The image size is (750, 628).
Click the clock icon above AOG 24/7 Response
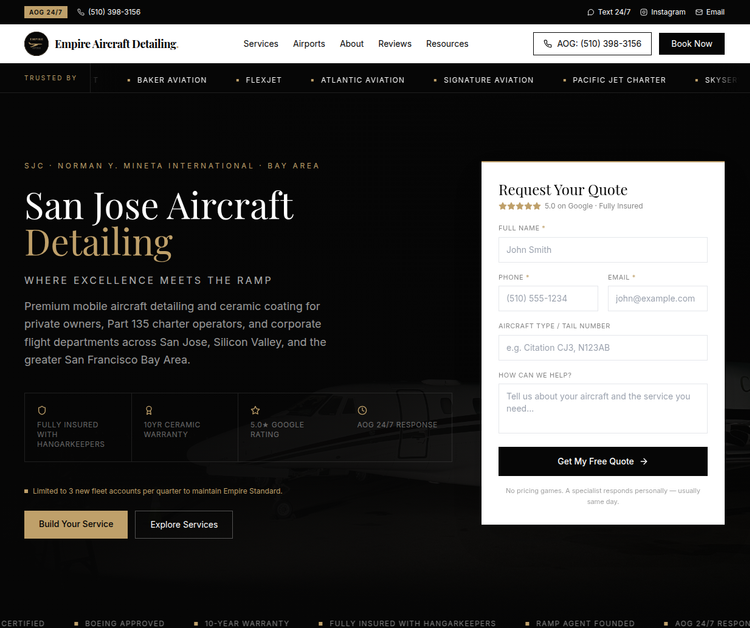362,410
